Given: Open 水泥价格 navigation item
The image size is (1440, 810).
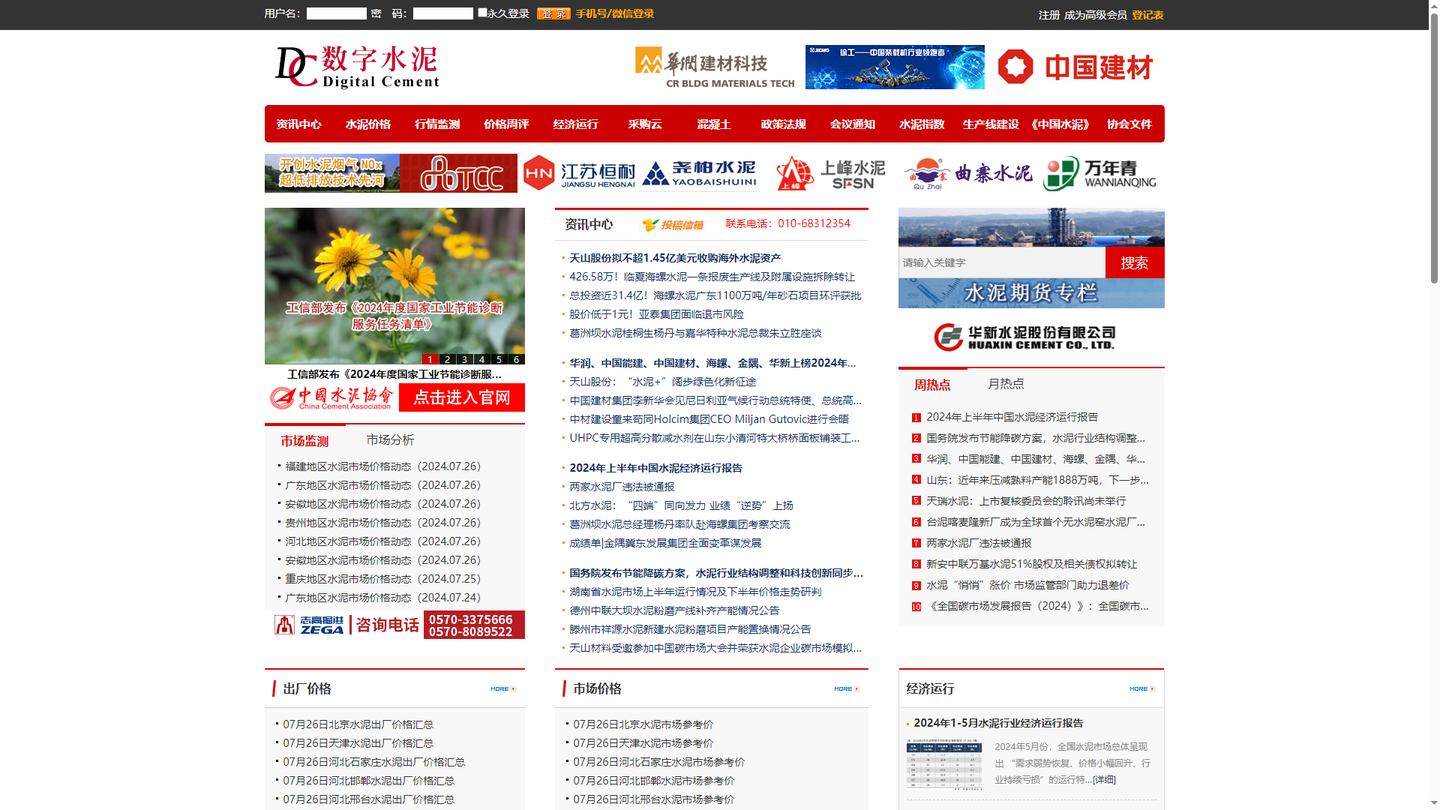Looking at the screenshot, I should pyautogui.click(x=368, y=125).
